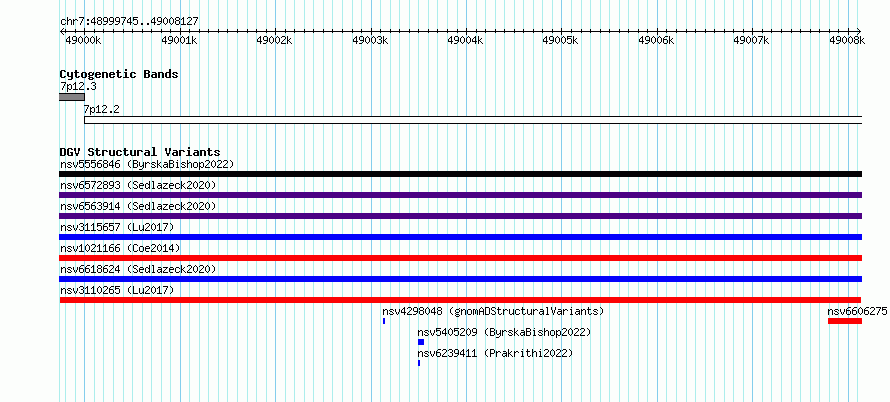
Task: Click the 49001k ruler label
Action: [x=179, y=40]
